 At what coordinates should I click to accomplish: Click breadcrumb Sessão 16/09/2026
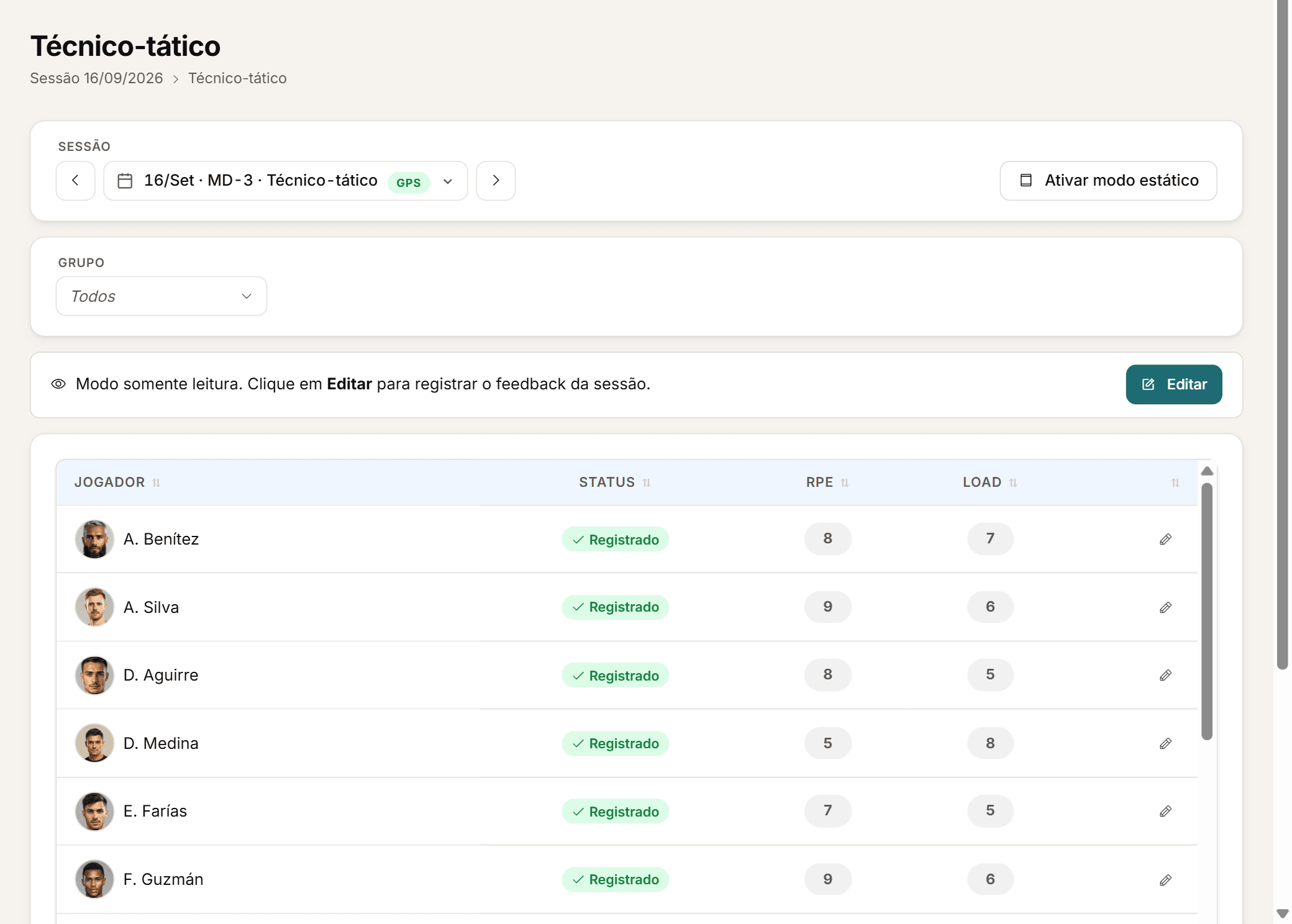(96, 78)
